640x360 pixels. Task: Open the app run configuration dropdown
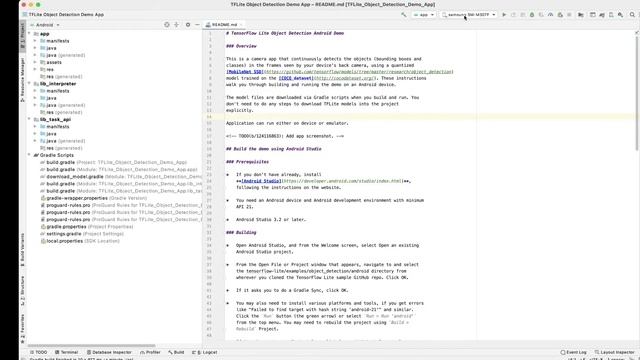coord(424,15)
